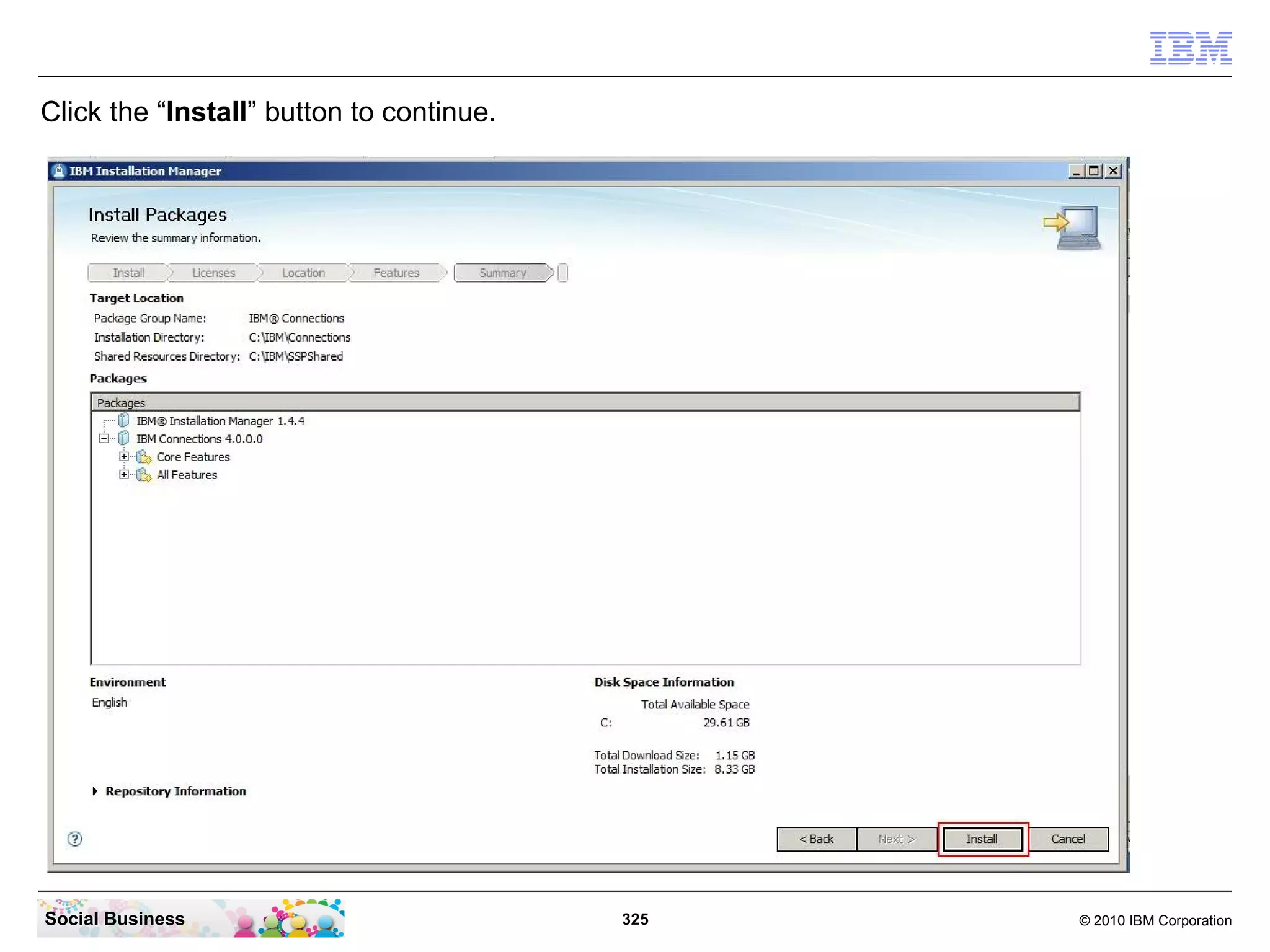
Task: Go to the Features wizard step
Action: (x=396, y=273)
